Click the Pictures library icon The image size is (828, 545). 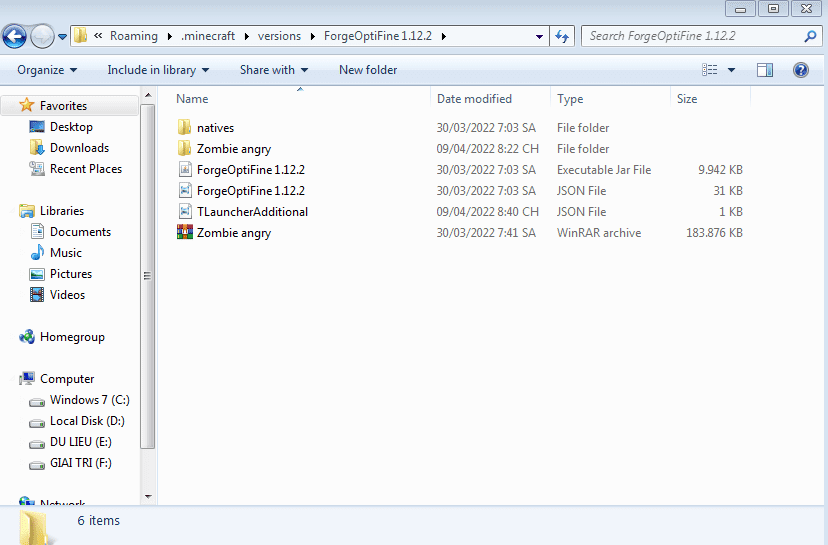coord(37,274)
